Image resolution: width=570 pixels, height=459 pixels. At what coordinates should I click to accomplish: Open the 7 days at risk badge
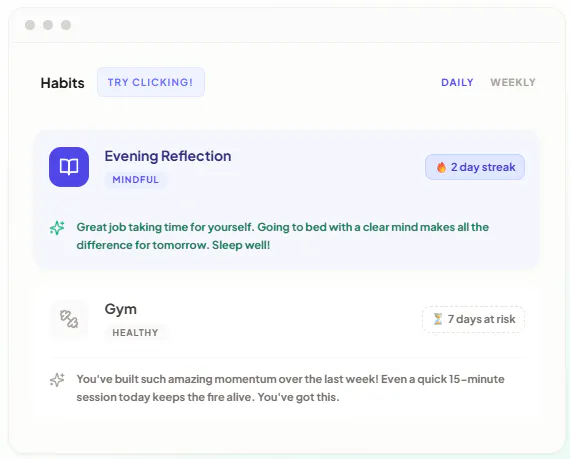click(473, 319)
